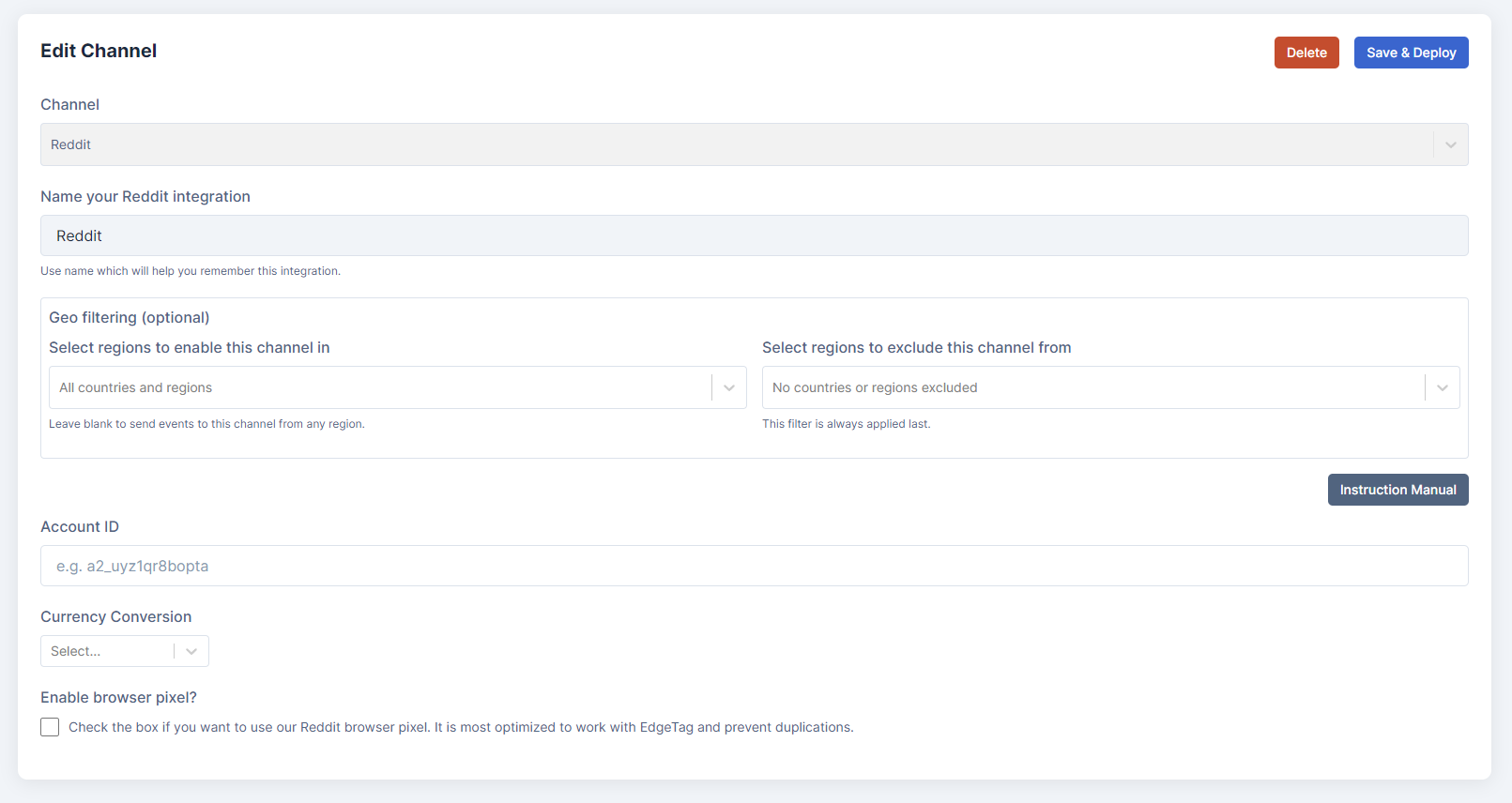Open the Channel field showing Reddit
This screenshot has width=1512, height=803.
point(732,144)
